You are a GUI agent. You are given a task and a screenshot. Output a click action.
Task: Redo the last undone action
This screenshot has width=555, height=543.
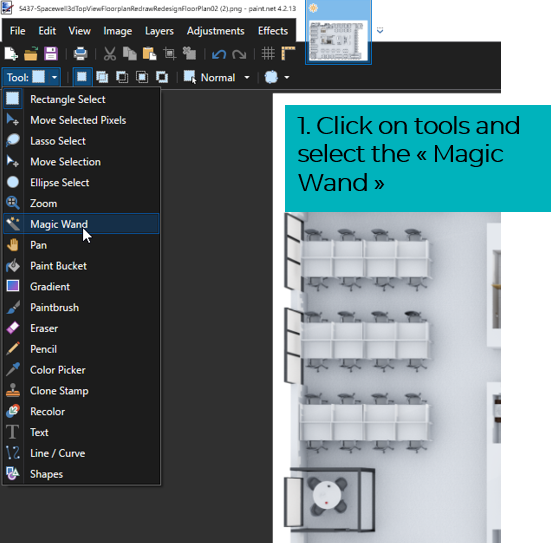(239, 55)
